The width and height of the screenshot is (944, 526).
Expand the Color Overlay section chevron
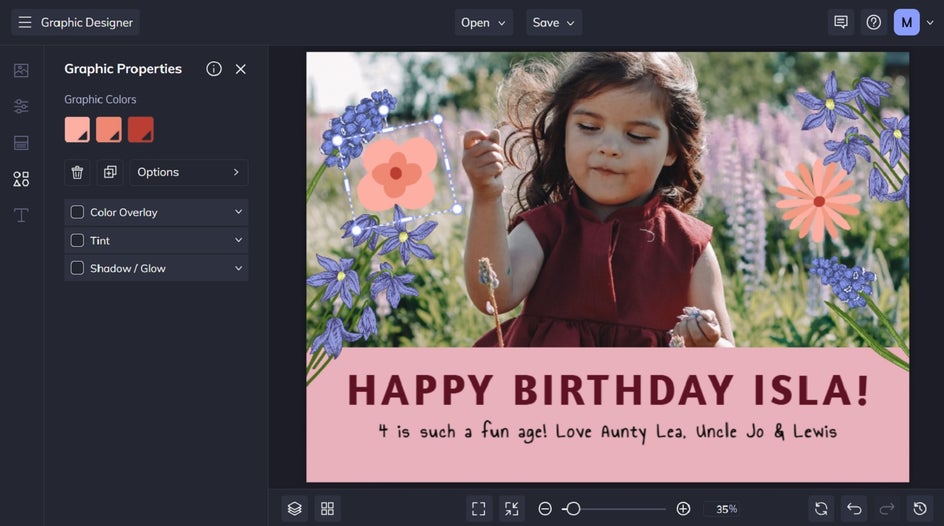[x=238, y=212]
